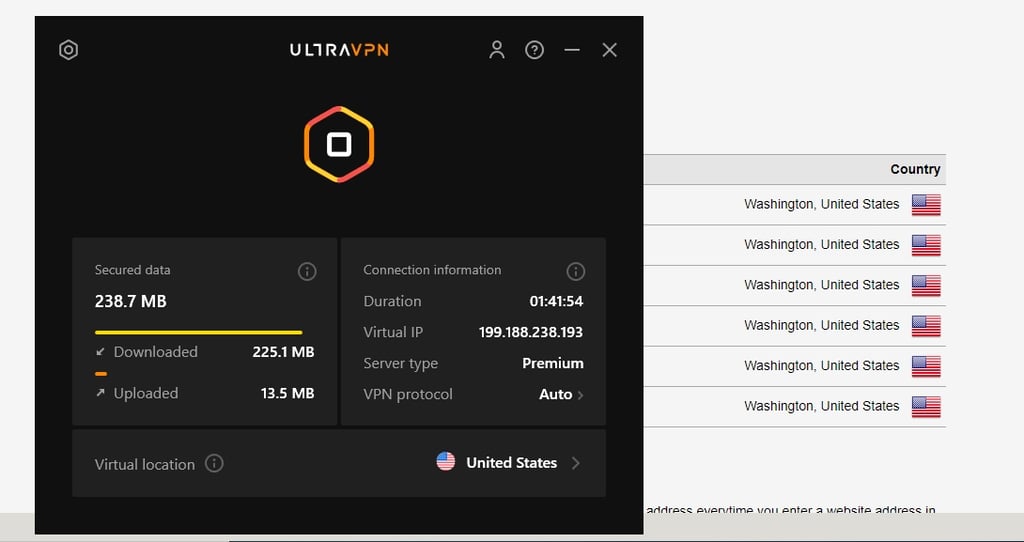Click the upload arrow icon beside Uploaded
The width and height of the screenshot is (1024, 542).
click(100, 393)
